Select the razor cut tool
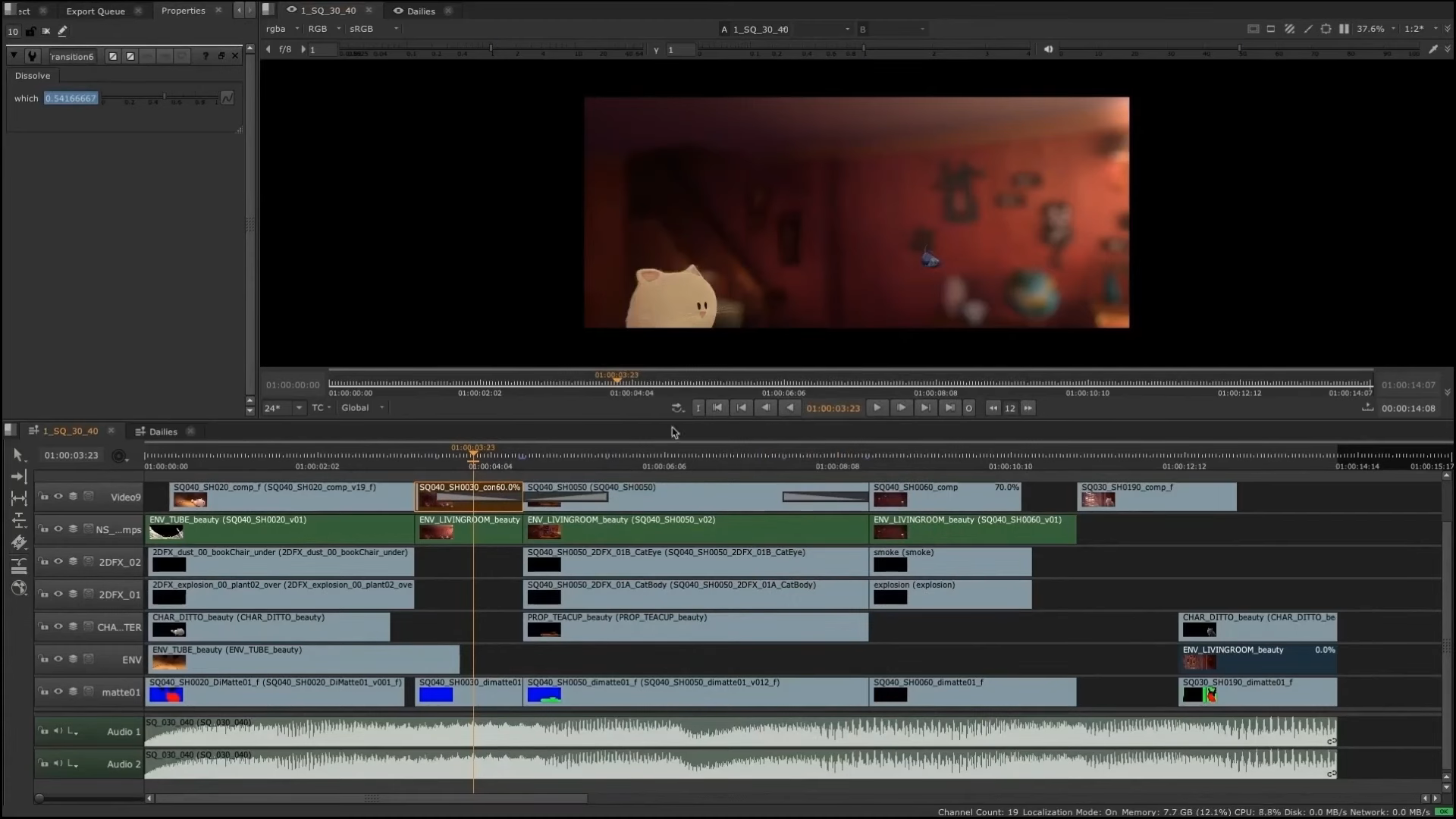The image size is (1456, 819). 19,542
